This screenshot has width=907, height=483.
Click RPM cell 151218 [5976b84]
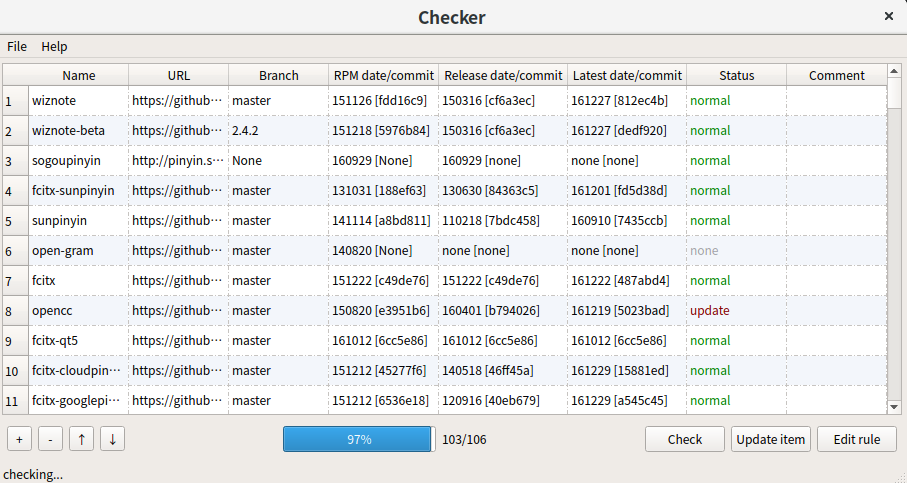[384, 131]
